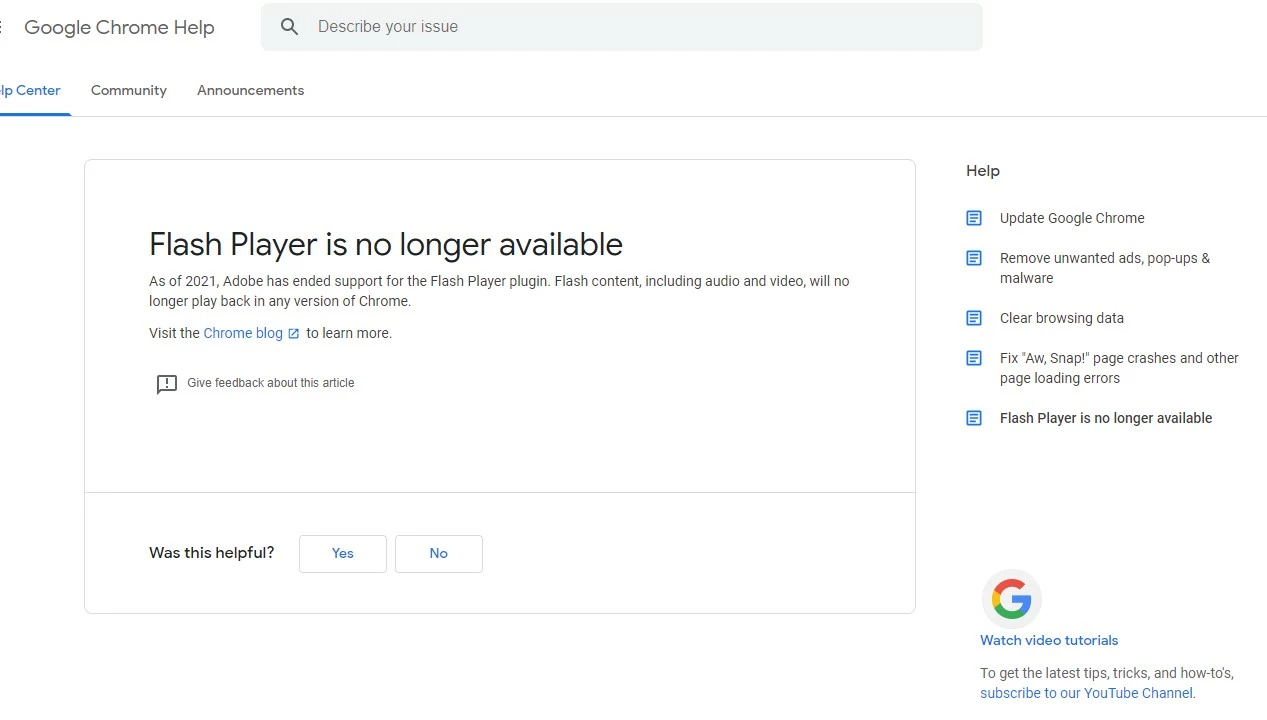
Task: Click the feedback speech bubble icon
Action: coord(167,384)
